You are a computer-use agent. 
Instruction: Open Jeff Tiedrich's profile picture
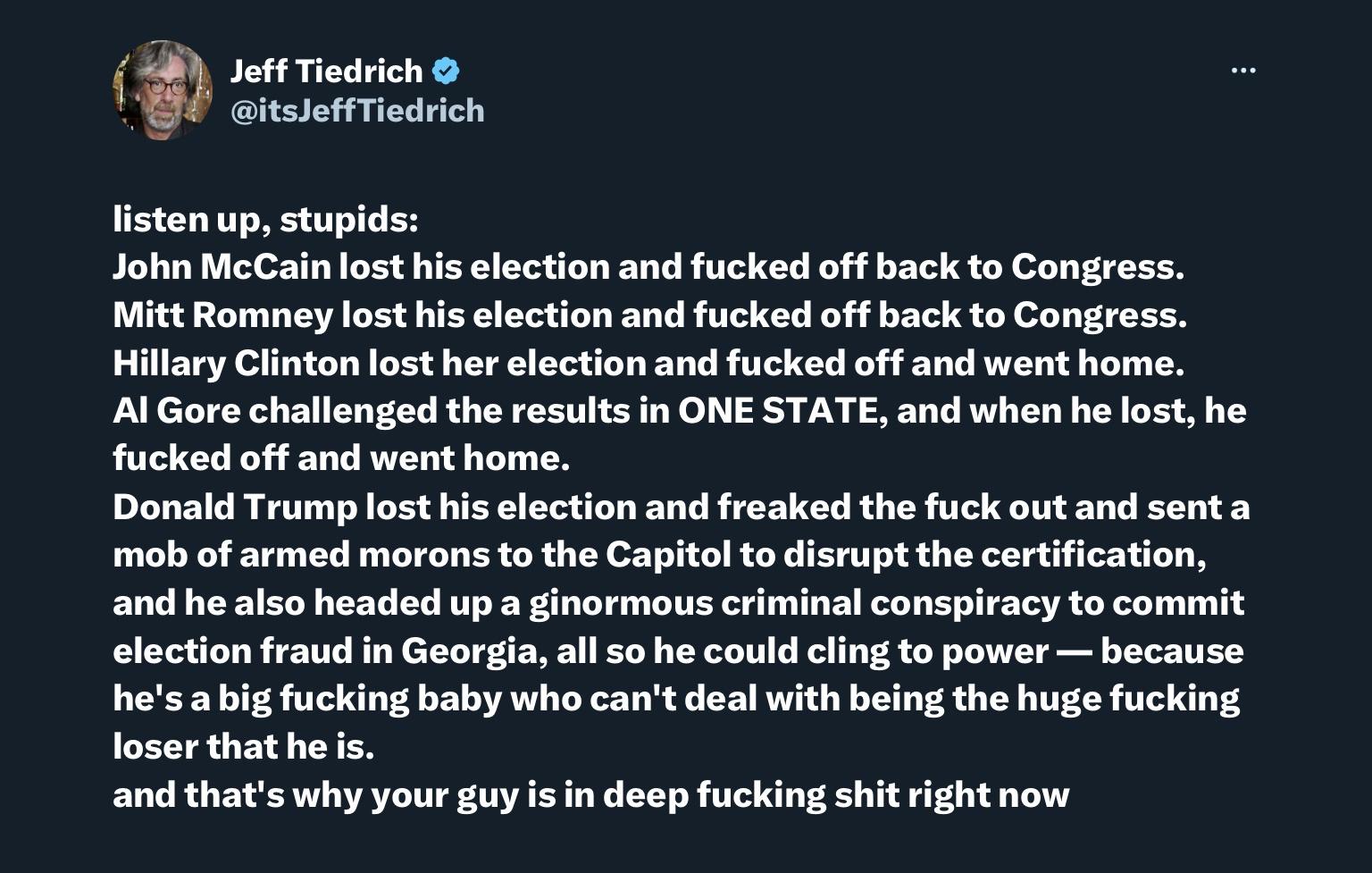point(163,89)
